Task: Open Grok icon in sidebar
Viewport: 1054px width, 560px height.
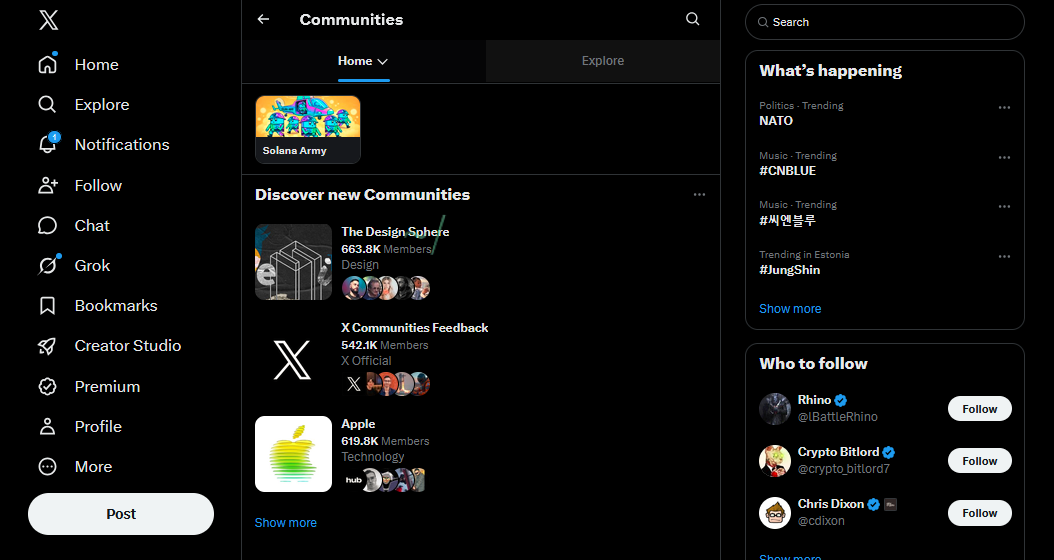Action: point(47,266)
